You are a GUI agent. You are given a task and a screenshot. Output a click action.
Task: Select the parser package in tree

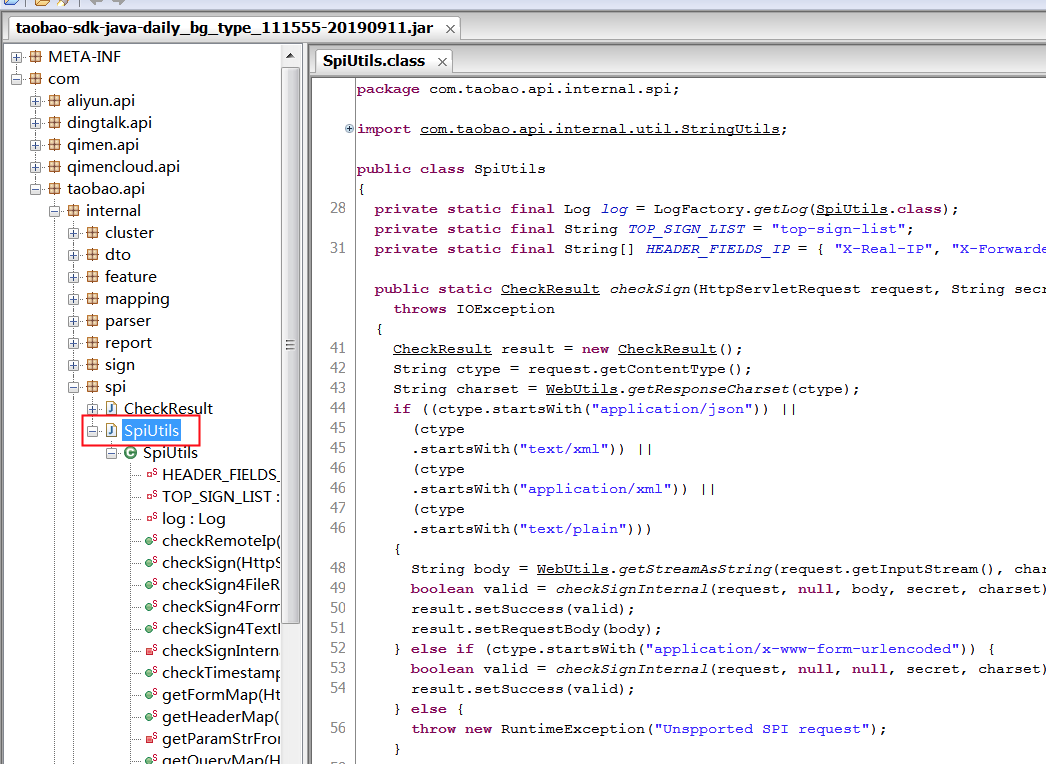128,321
